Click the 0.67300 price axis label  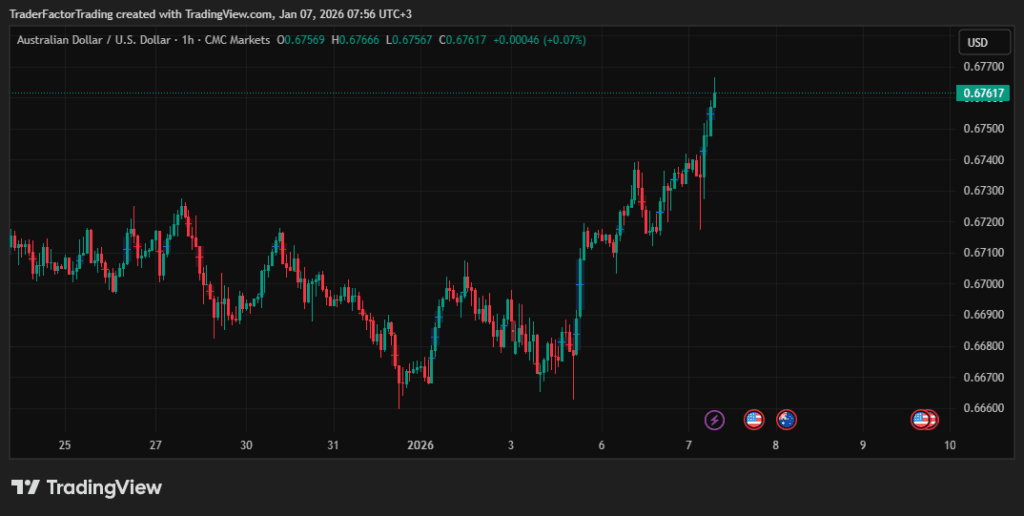(983, 190)
